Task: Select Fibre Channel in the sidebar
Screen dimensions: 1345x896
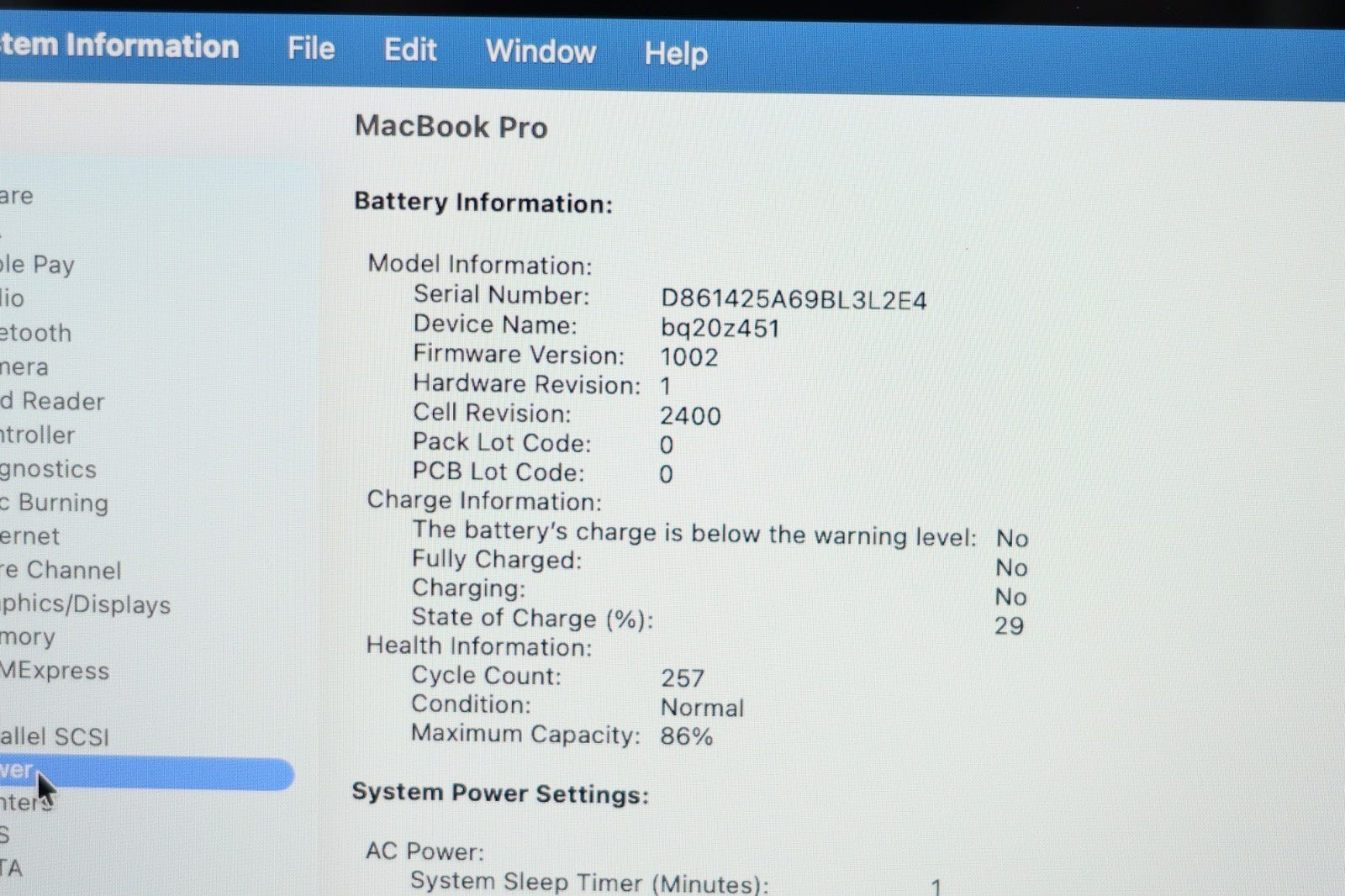Action: pos(61,571)
